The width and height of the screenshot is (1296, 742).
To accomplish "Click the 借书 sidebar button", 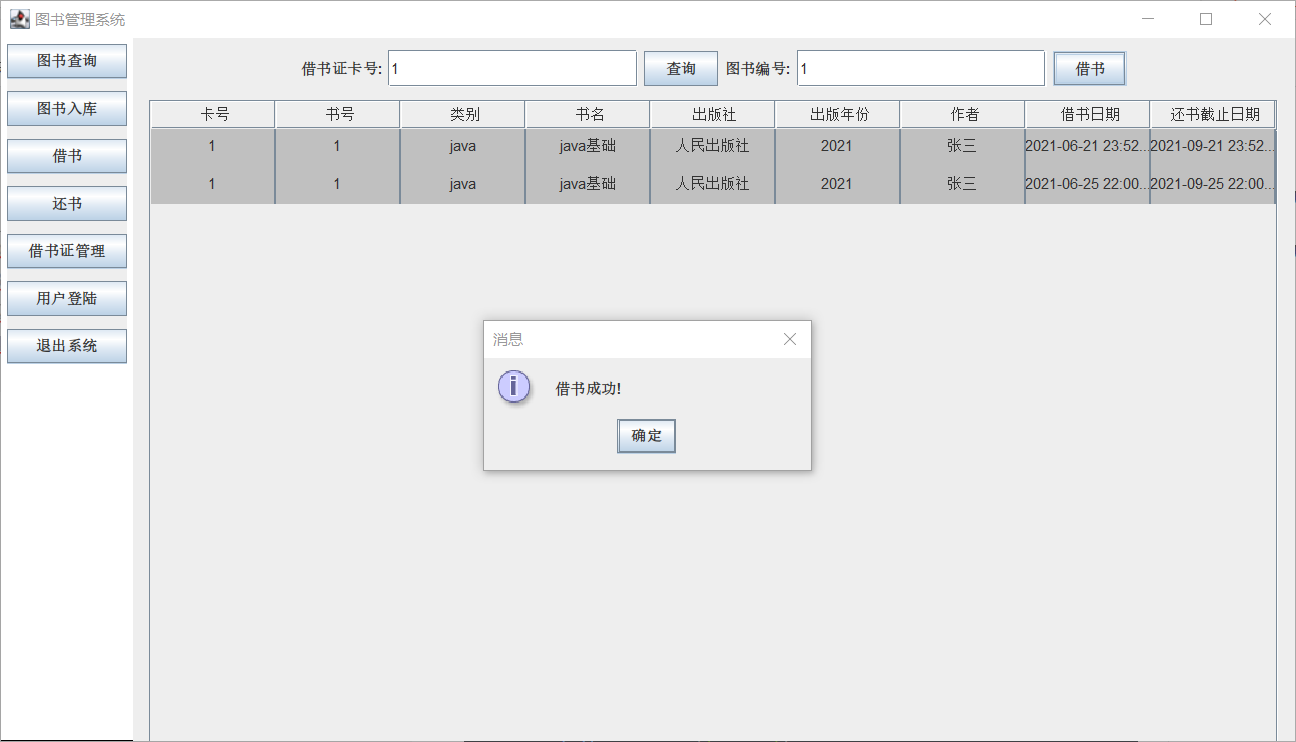I will coord(66,156).
